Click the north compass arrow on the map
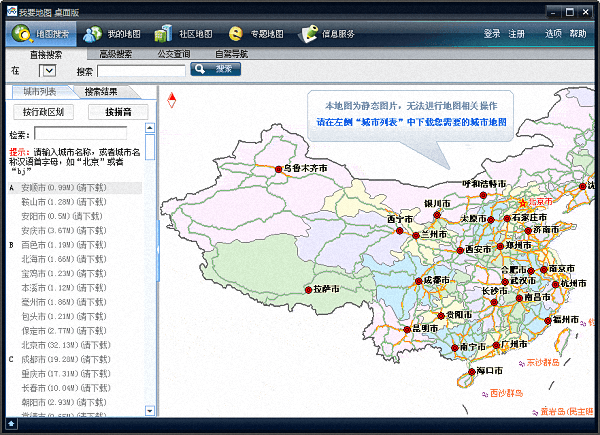 172,99
